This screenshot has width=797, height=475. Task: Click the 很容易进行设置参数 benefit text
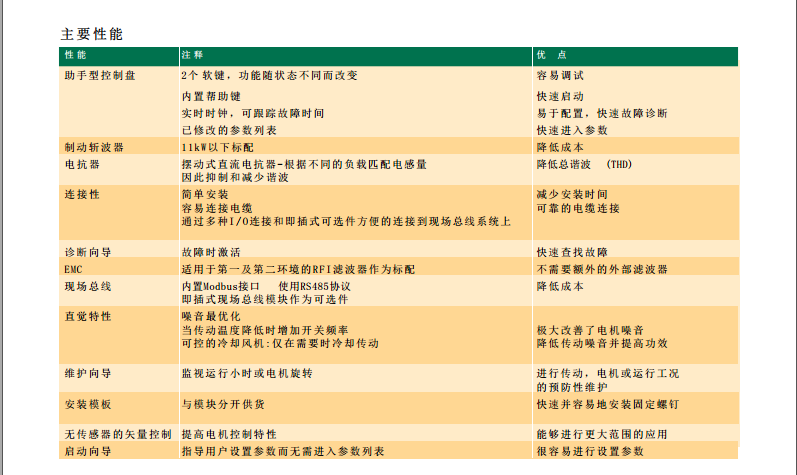coord(590,451)
